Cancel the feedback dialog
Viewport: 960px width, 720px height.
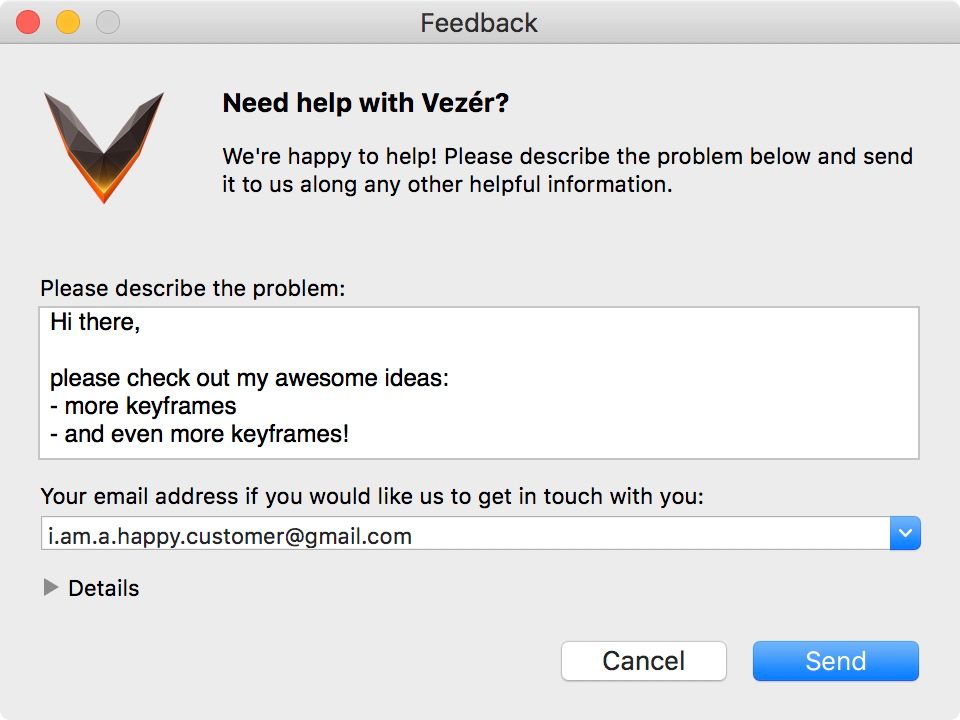(643, 661)
